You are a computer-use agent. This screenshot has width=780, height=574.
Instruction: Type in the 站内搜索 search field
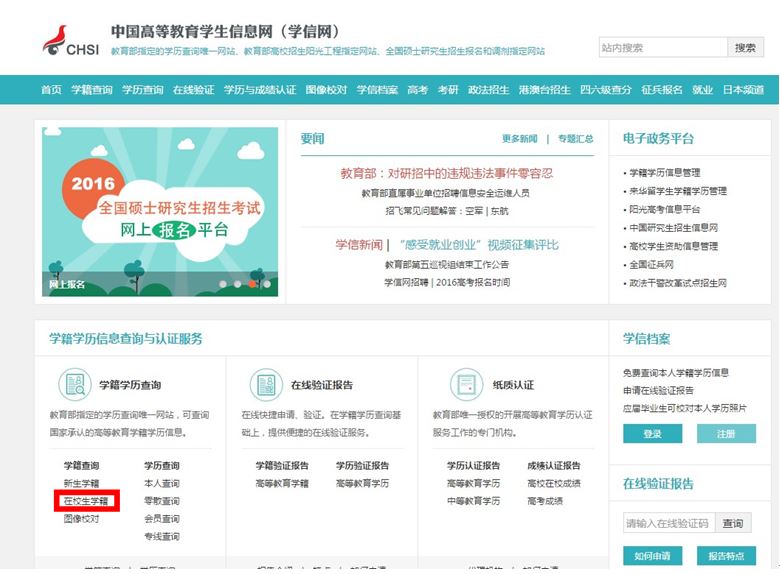pyautogui.click(x=662, y=48)
